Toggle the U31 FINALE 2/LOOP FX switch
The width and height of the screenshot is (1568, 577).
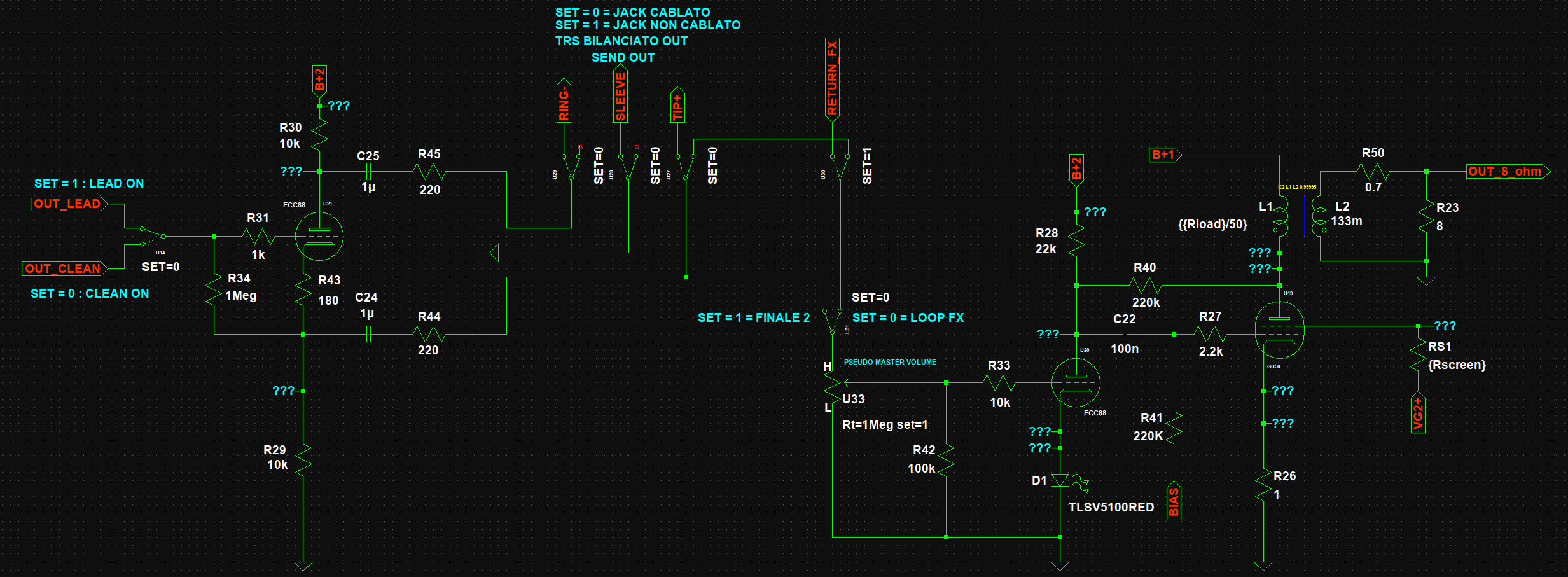click(x=832, y=321)
